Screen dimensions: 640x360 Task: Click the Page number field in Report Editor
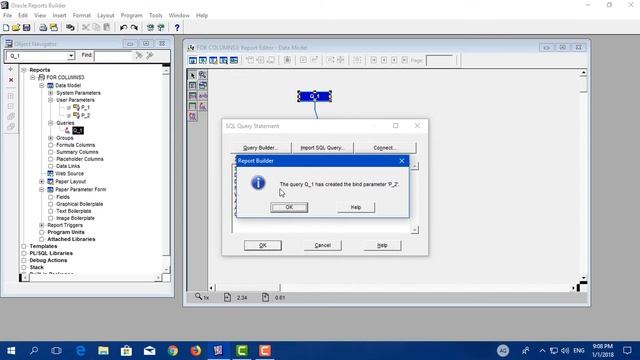coord(439,60)
